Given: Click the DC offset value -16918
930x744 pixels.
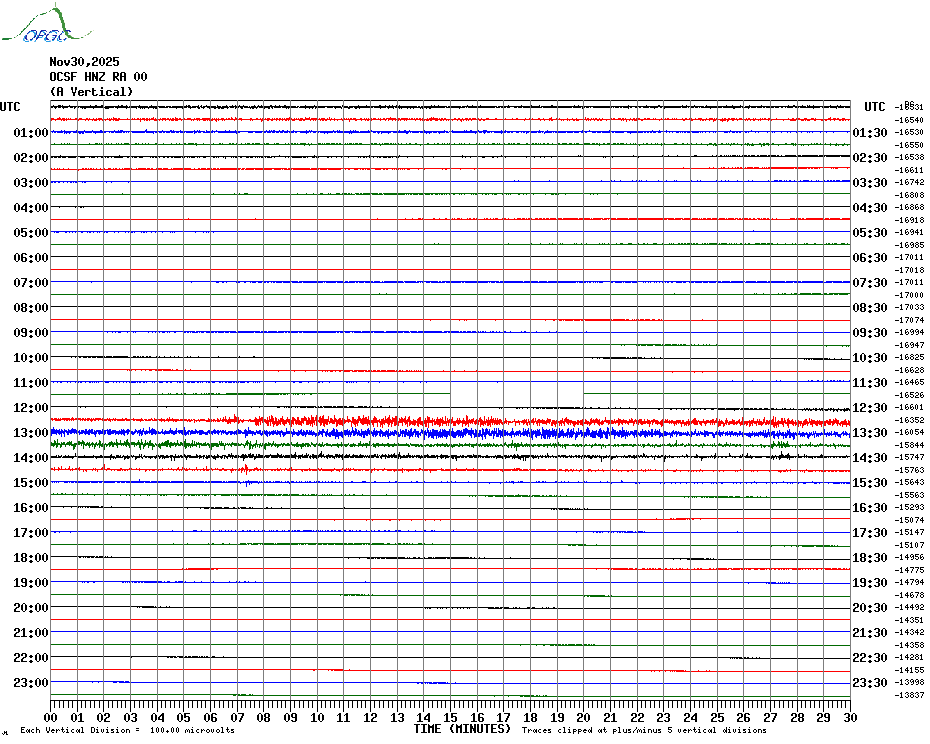Looking at the screenshot, I should 909,220.
